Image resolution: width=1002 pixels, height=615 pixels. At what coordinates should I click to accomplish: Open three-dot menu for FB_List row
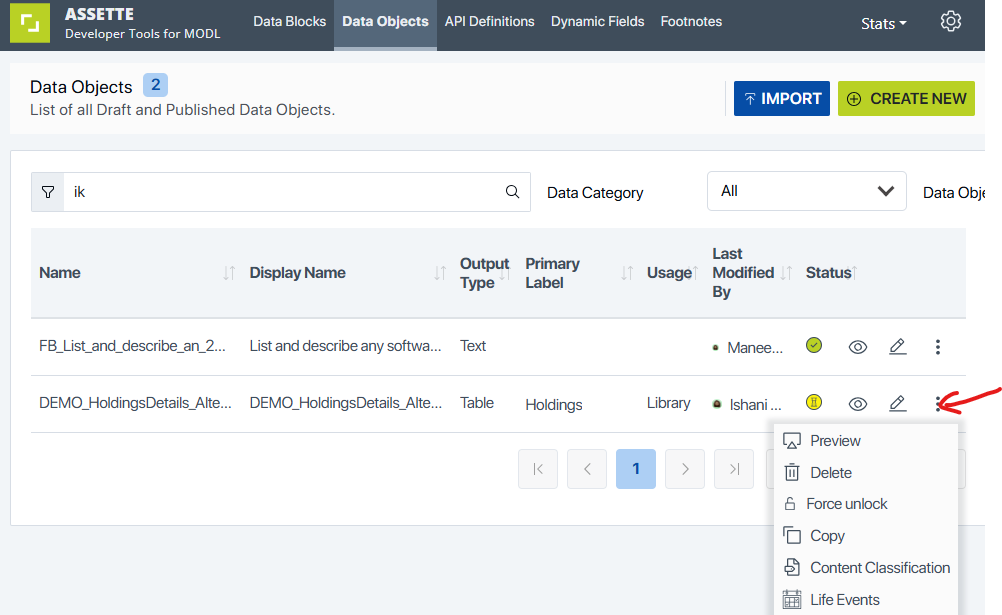937,347
